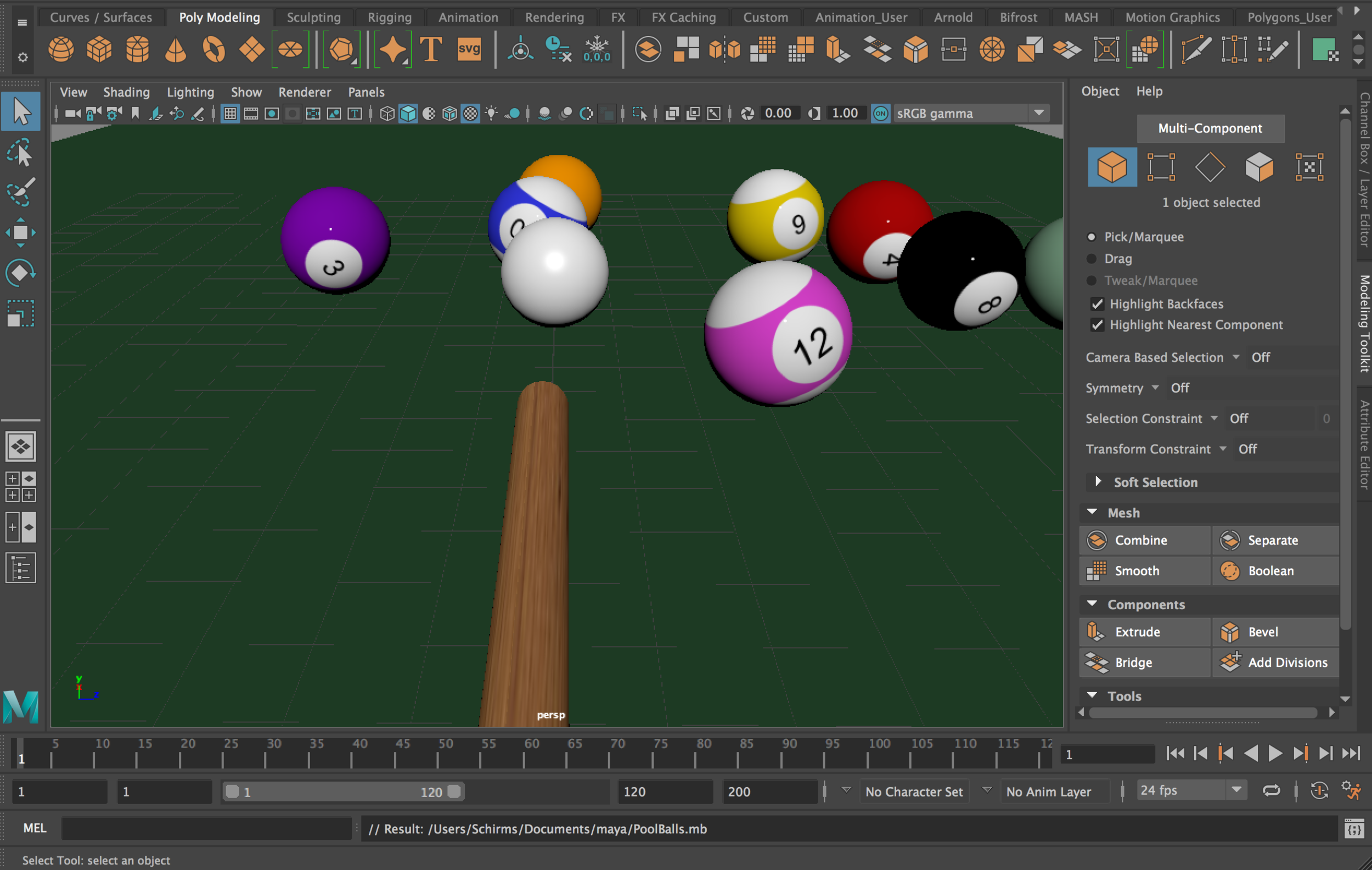Click the polygon Type text tool
The height and width of the screenshot is (870, 1372).
[431, 49]
